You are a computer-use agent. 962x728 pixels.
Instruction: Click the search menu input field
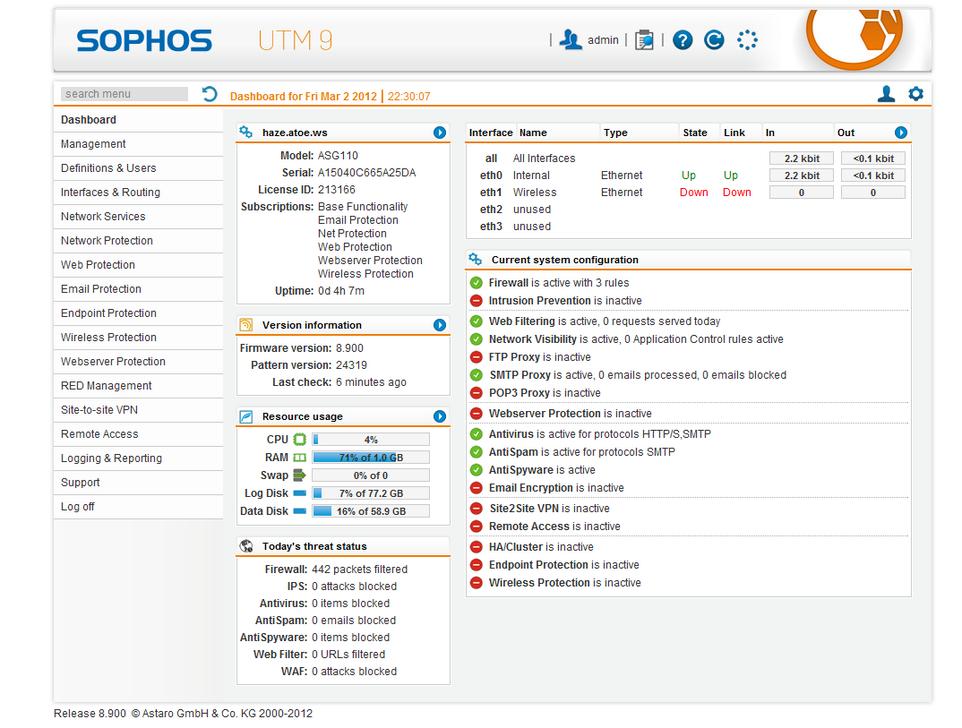click(x=124, y=94)
